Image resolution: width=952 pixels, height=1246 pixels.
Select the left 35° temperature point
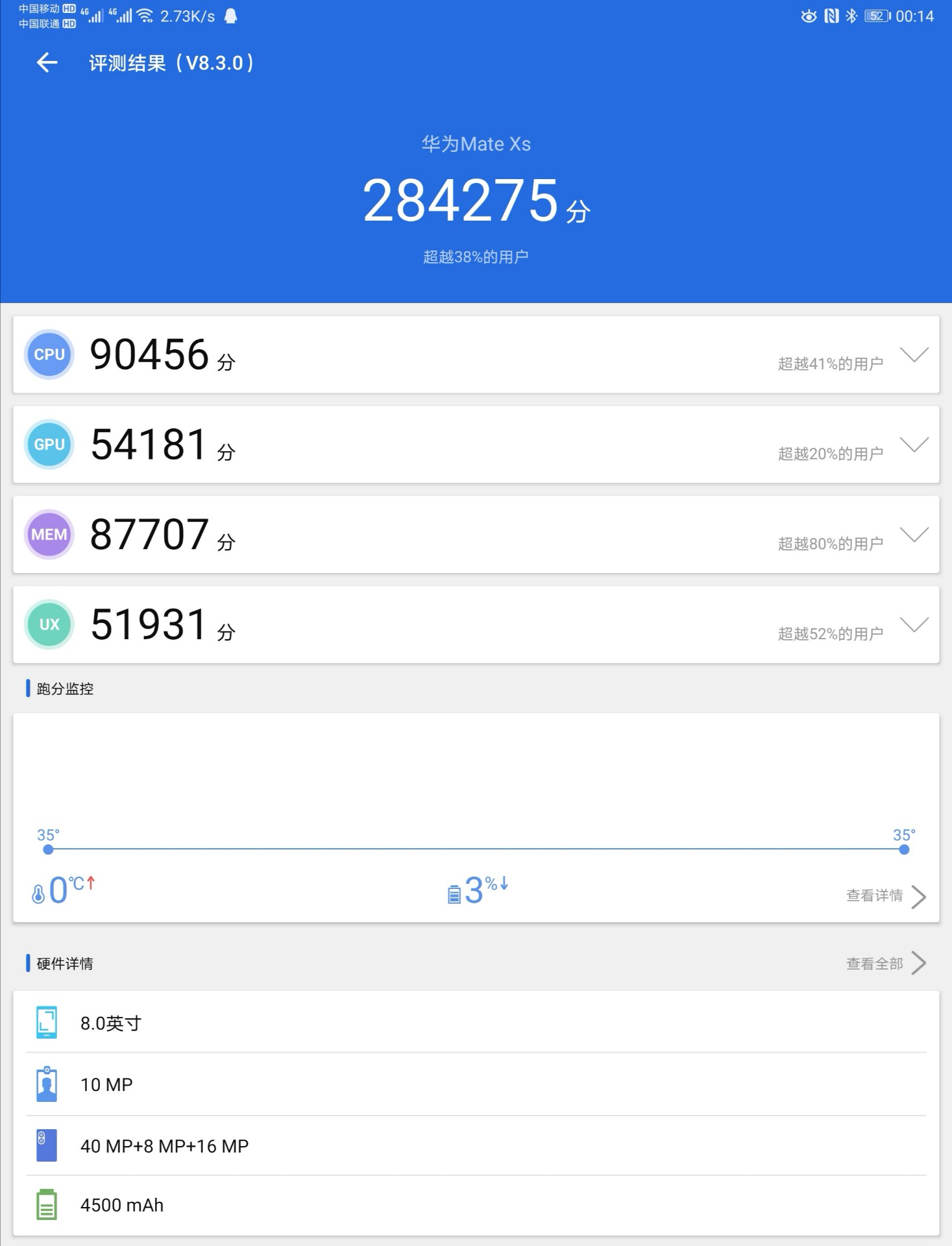[48, 849]
